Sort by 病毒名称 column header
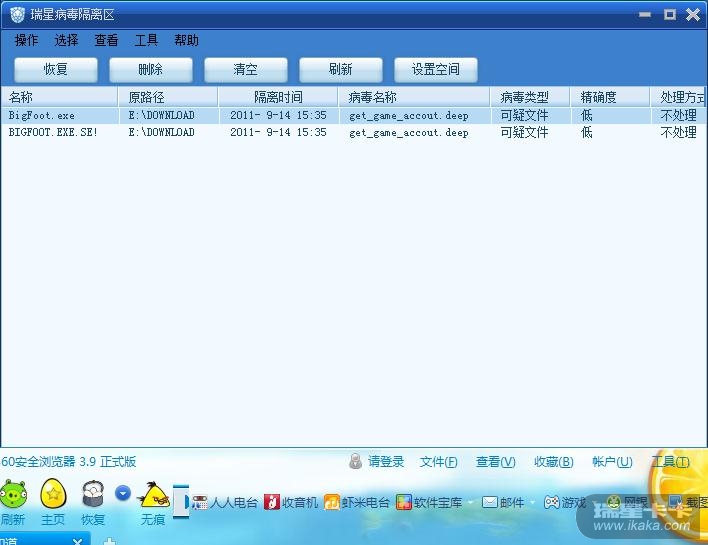Screen dimensions: 708x545 [x=414, y=97]
